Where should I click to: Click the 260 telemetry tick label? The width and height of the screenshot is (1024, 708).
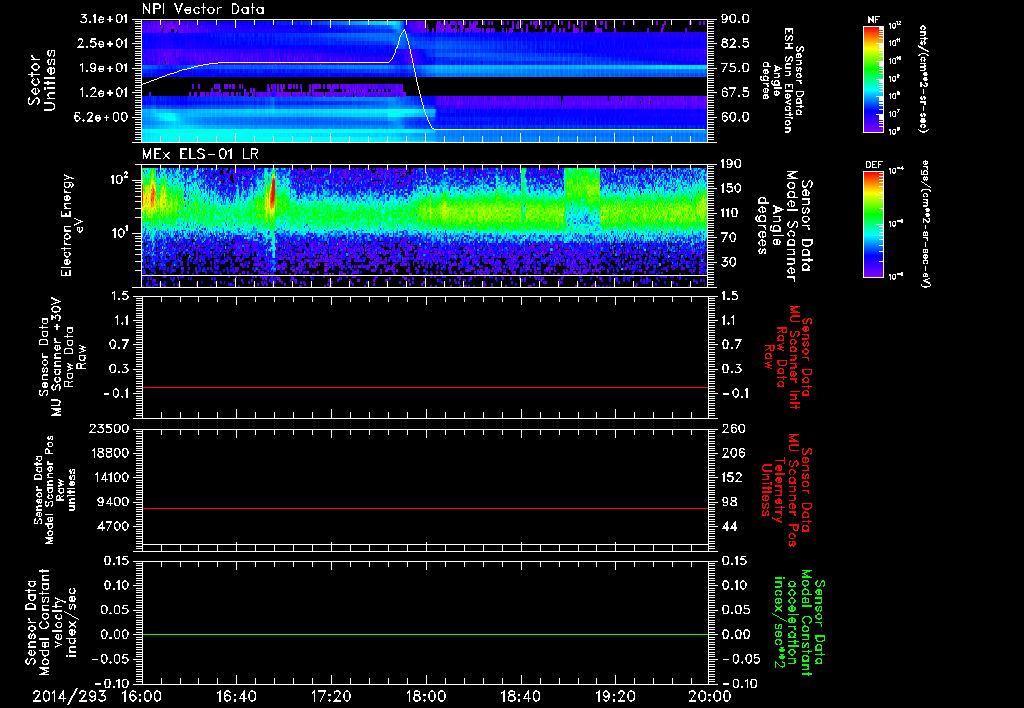click(x=733, y=429)
